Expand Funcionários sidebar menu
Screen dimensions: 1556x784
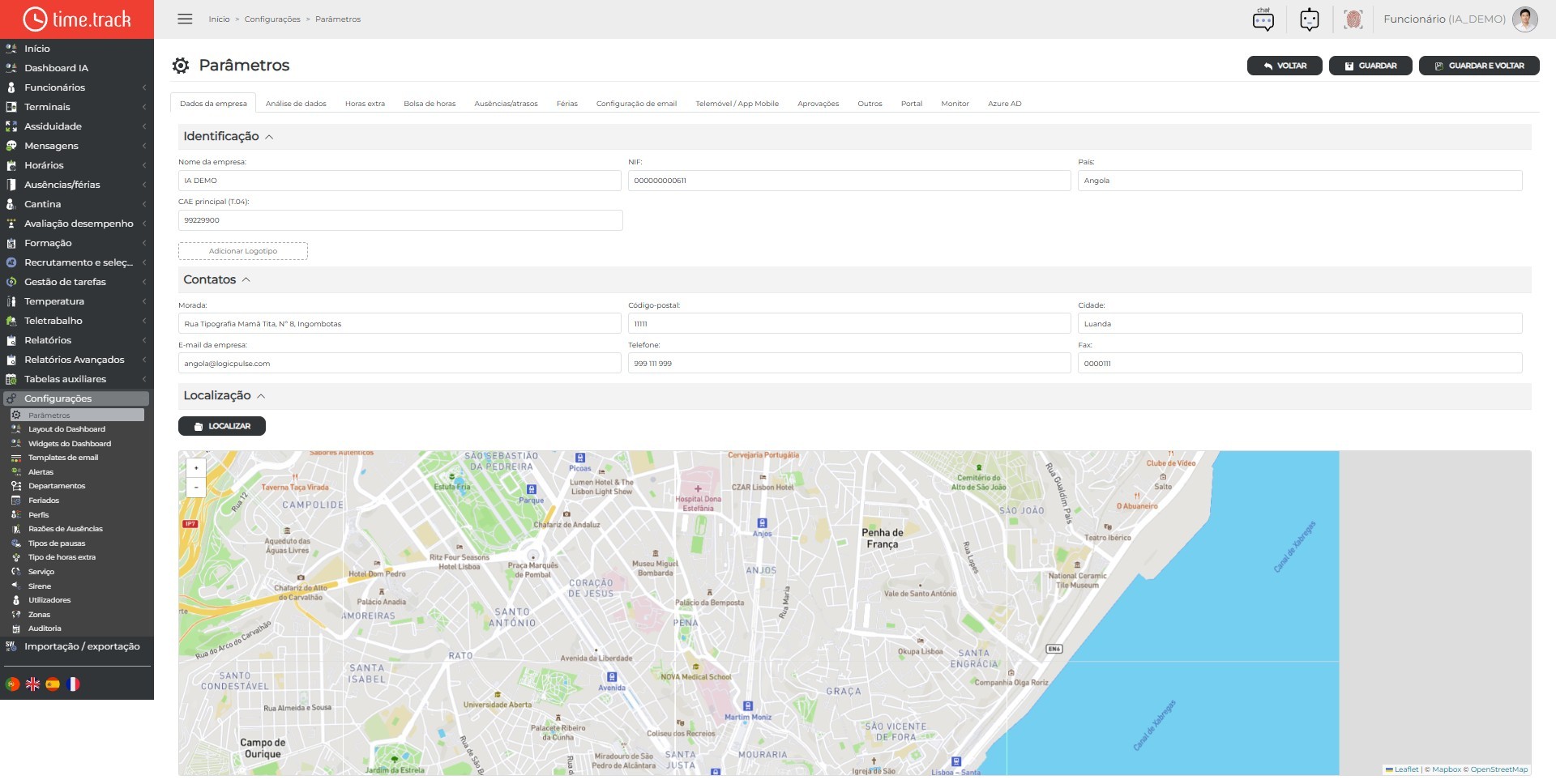click(77, 87)
